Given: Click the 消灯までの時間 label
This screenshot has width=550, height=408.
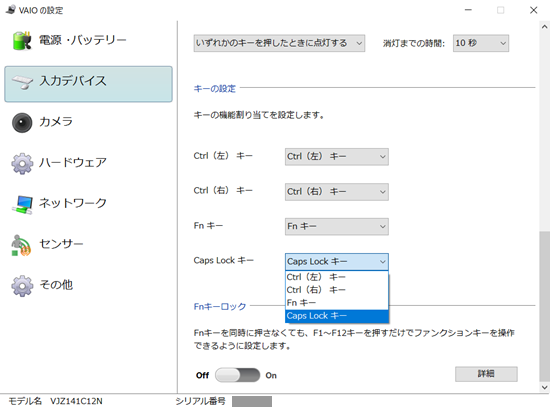Looking at the screenshot, I should 414,44.
